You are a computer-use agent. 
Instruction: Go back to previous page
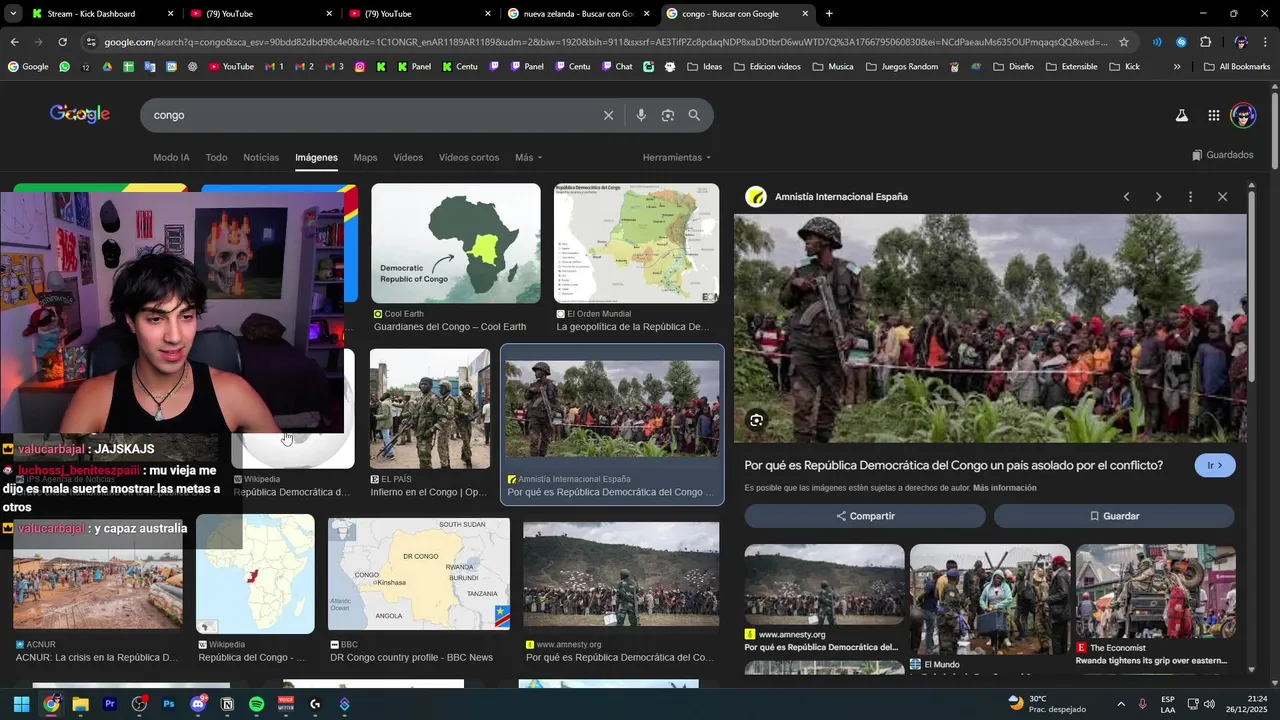click(14, 42)
